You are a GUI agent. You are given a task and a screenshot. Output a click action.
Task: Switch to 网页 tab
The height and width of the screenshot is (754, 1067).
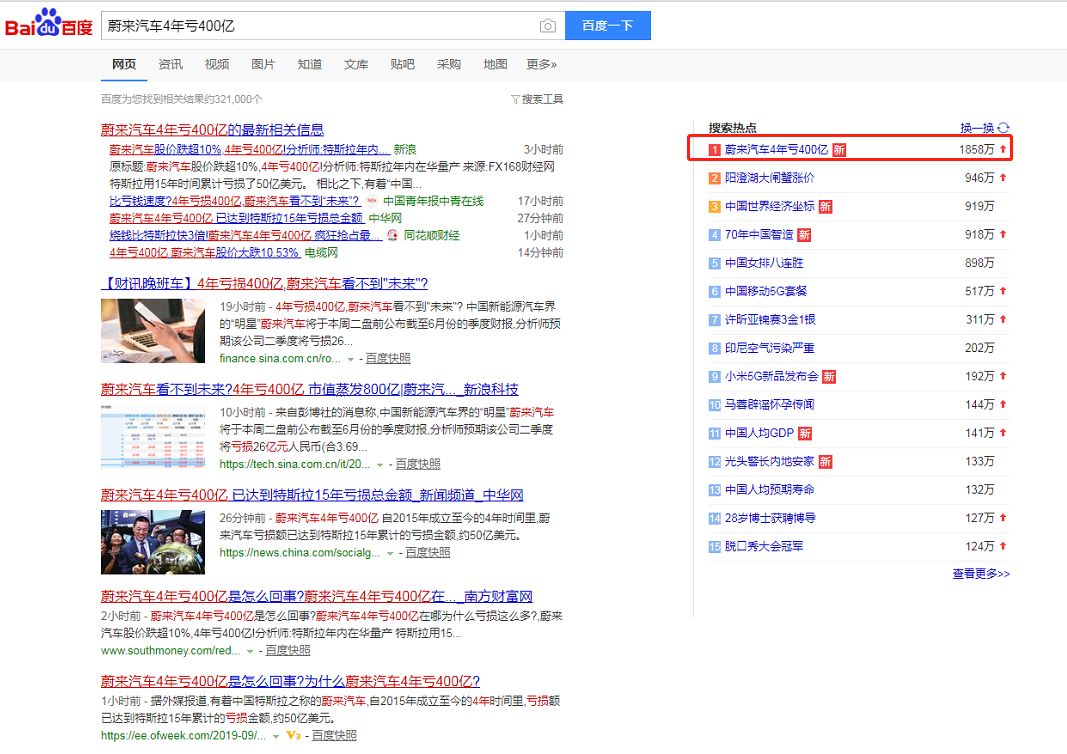pyautogui.click(x=124, y=64)
